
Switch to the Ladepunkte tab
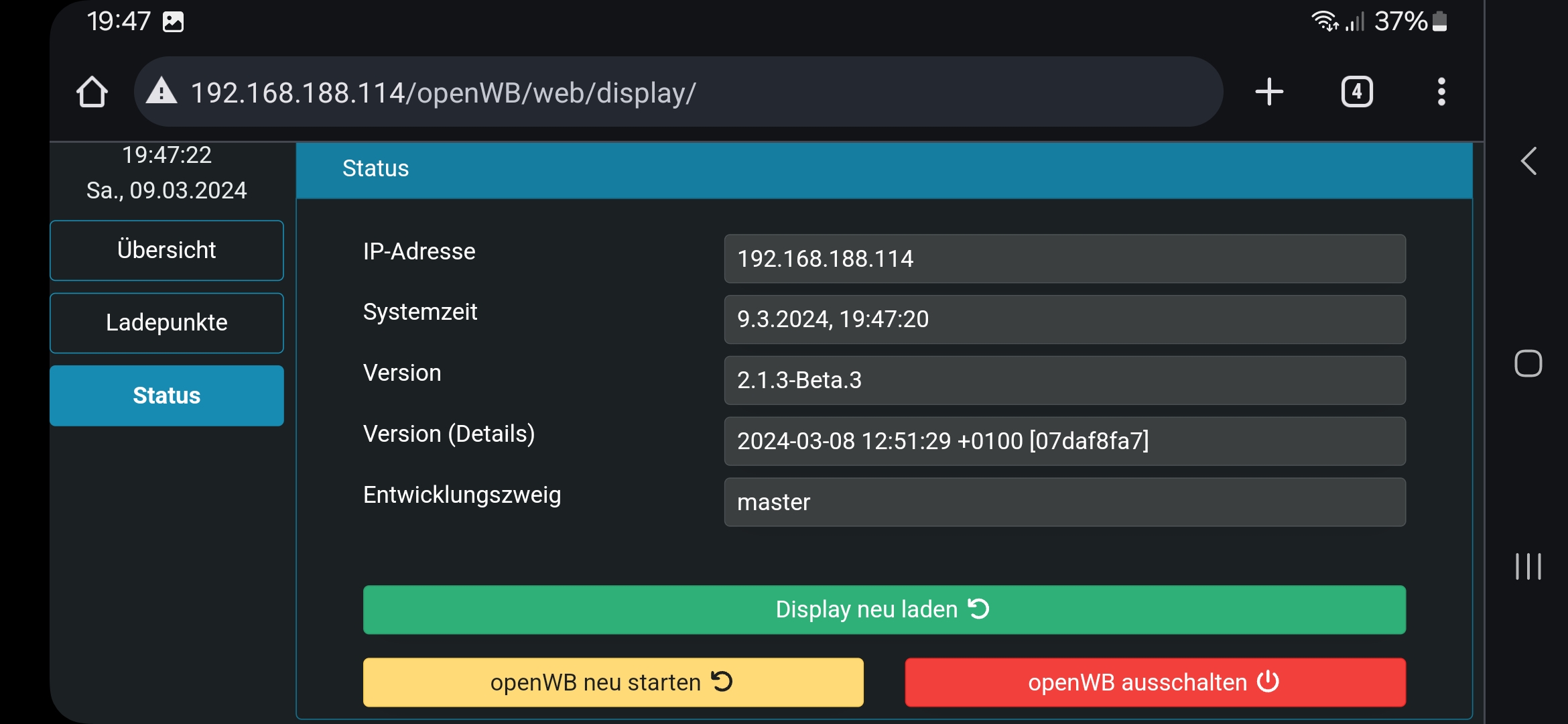(166, 322)
